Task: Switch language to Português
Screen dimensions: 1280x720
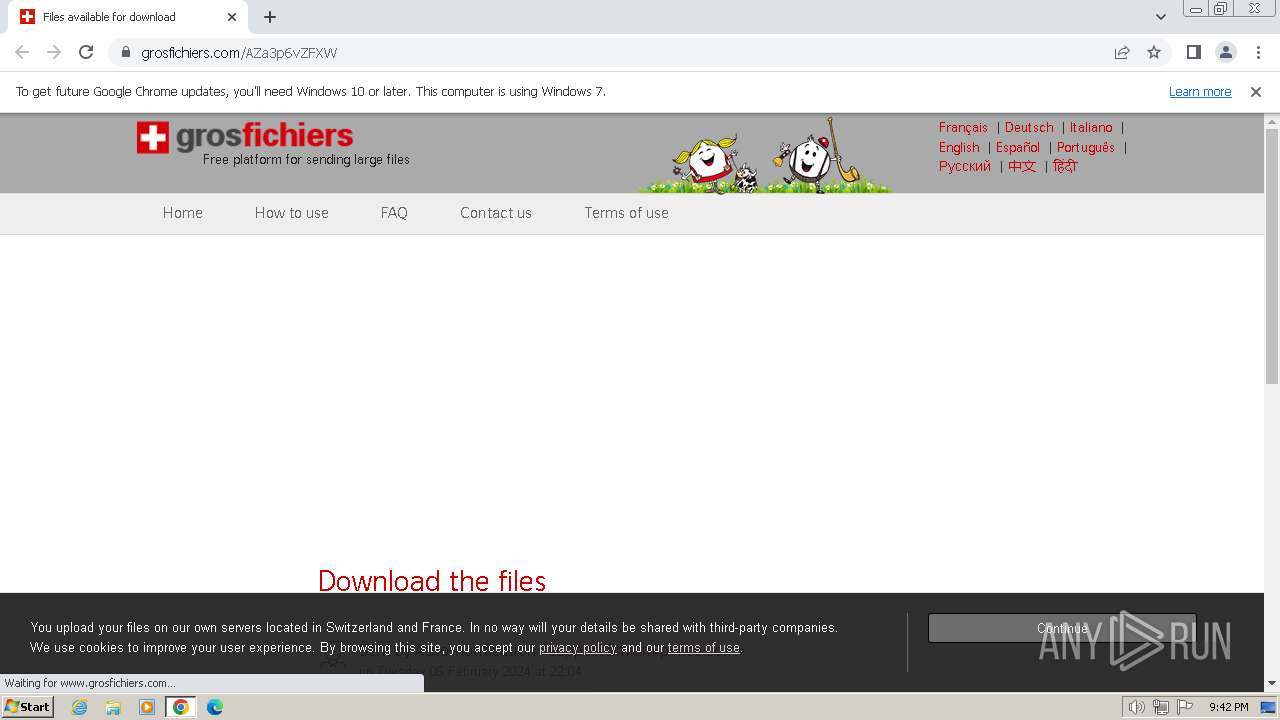Action: coord(1086,147)
